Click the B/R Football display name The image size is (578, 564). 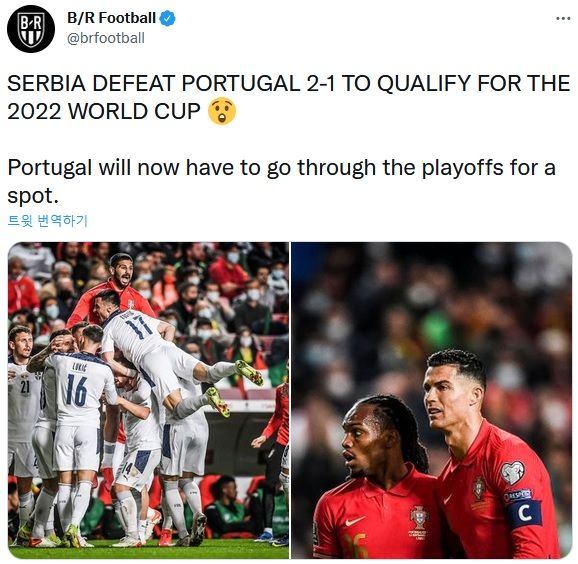tap(111, 18)
